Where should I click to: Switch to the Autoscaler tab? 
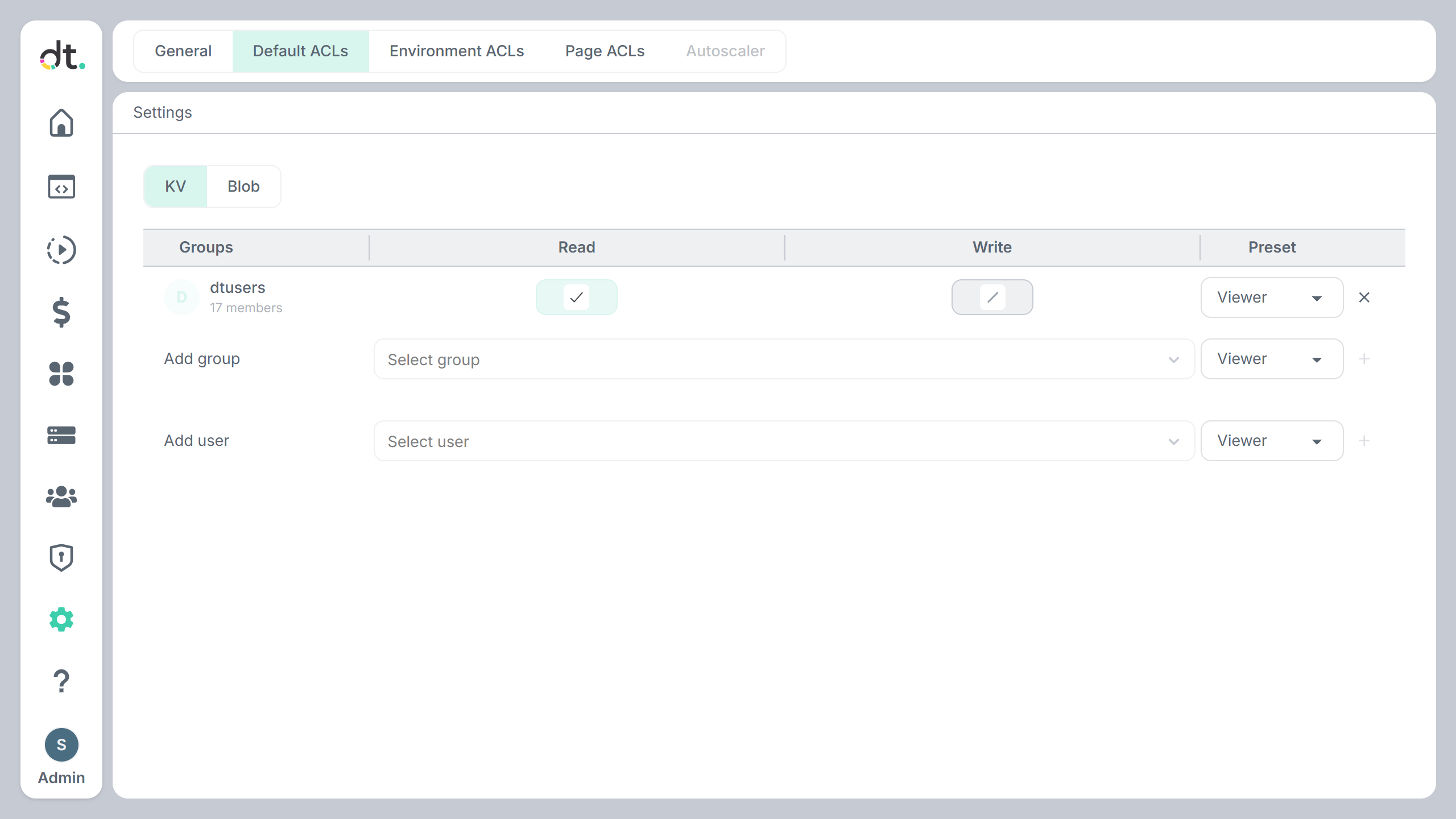725,51
